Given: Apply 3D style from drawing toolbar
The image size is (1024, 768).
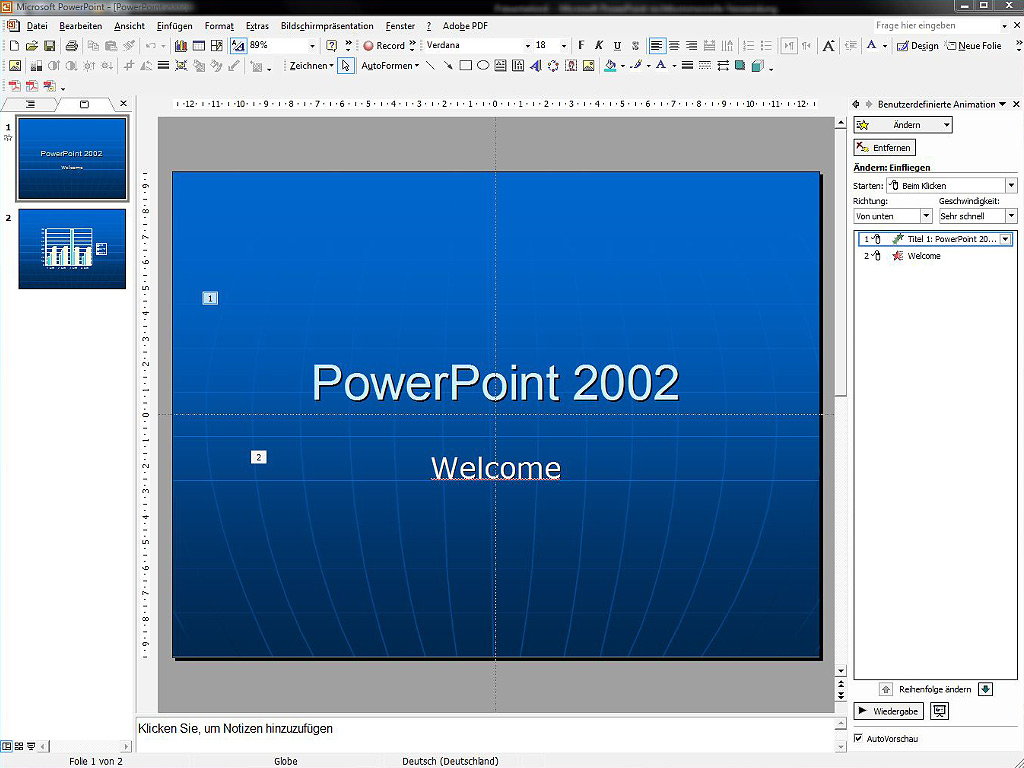Looking at the screenshot, I should click(758, 65).
